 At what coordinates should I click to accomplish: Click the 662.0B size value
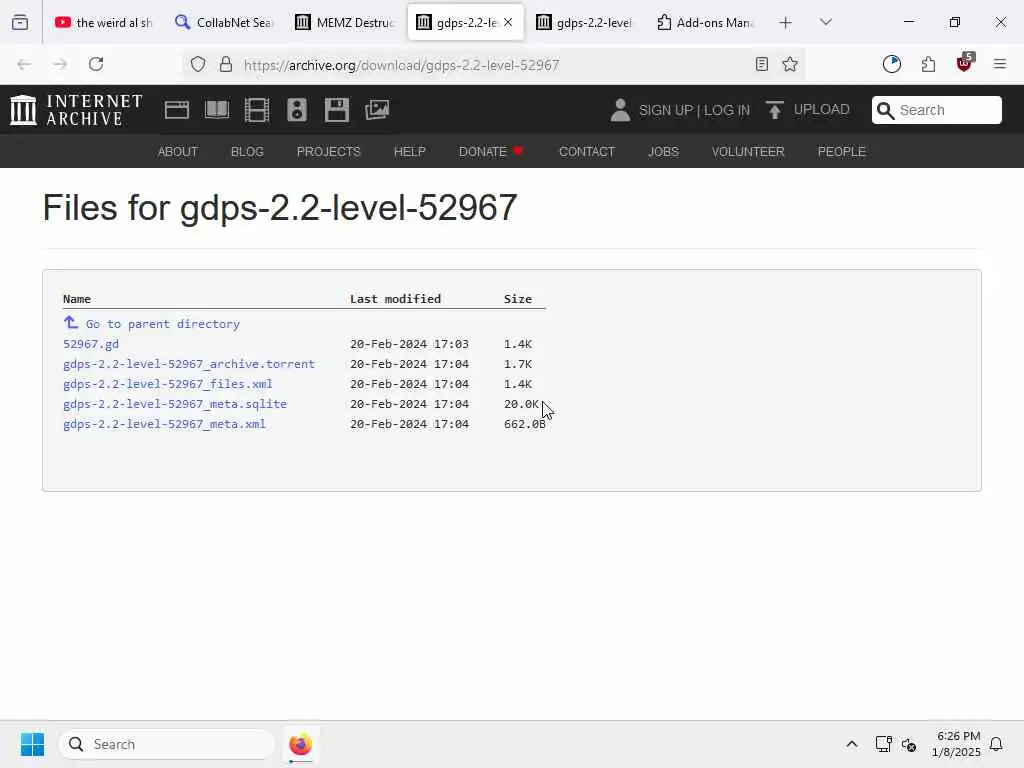[x=524, y=424]
